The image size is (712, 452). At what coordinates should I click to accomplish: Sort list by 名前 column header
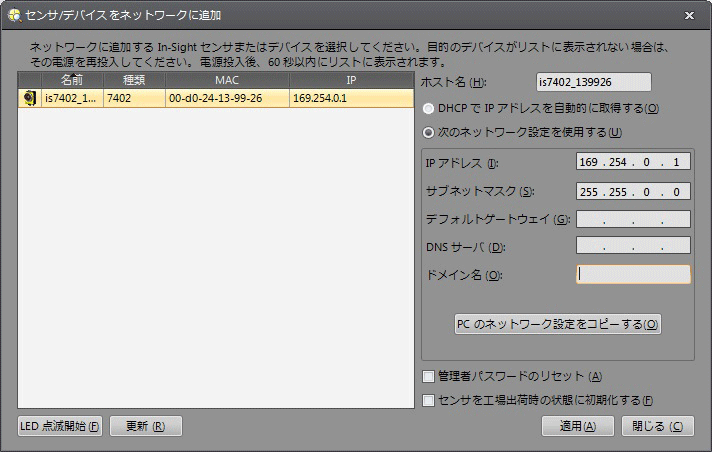pyautogui.click(x=72, y=79)
